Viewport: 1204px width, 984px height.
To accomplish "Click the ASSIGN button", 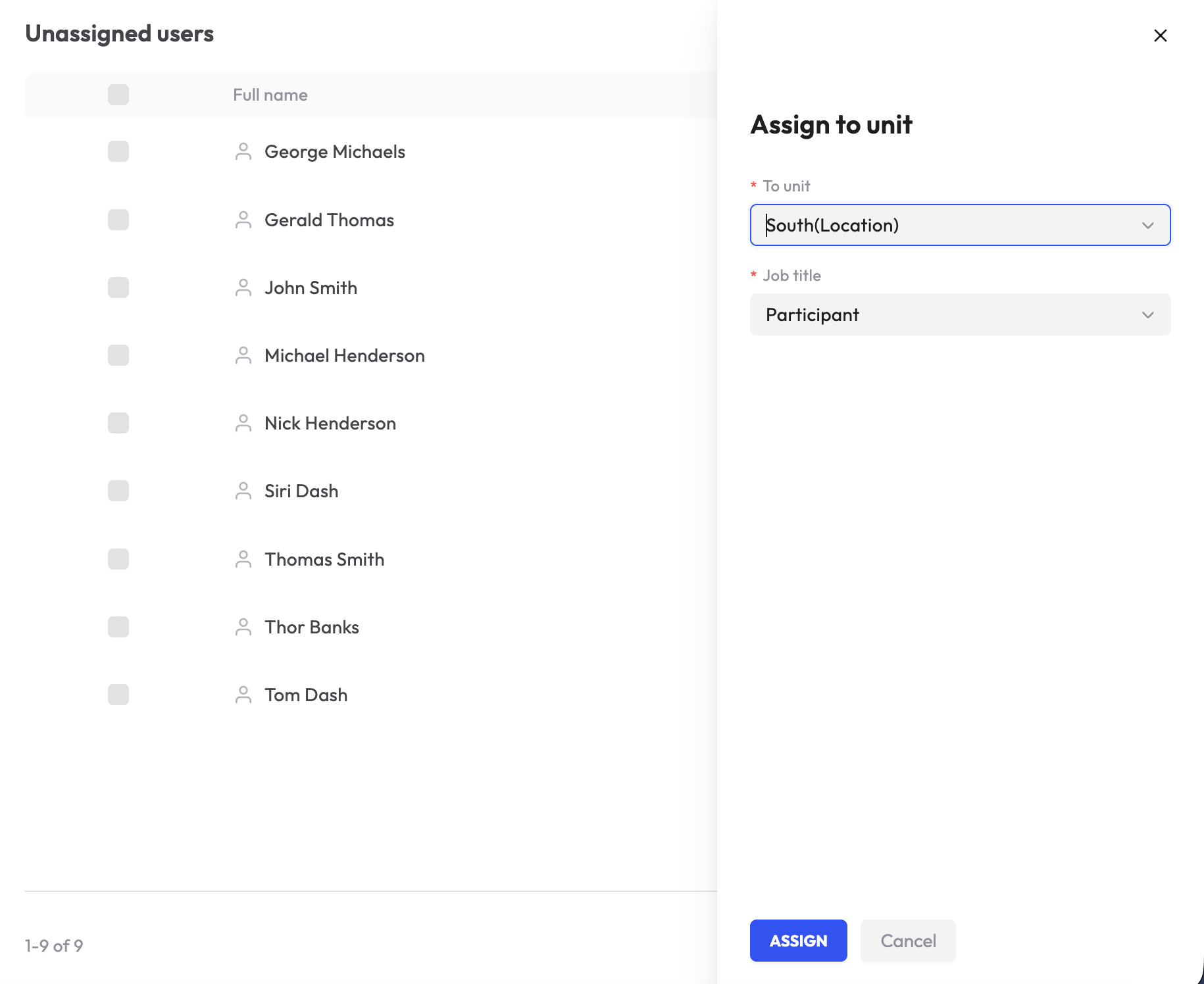I will pyautogui.click(x=799, y=941).
